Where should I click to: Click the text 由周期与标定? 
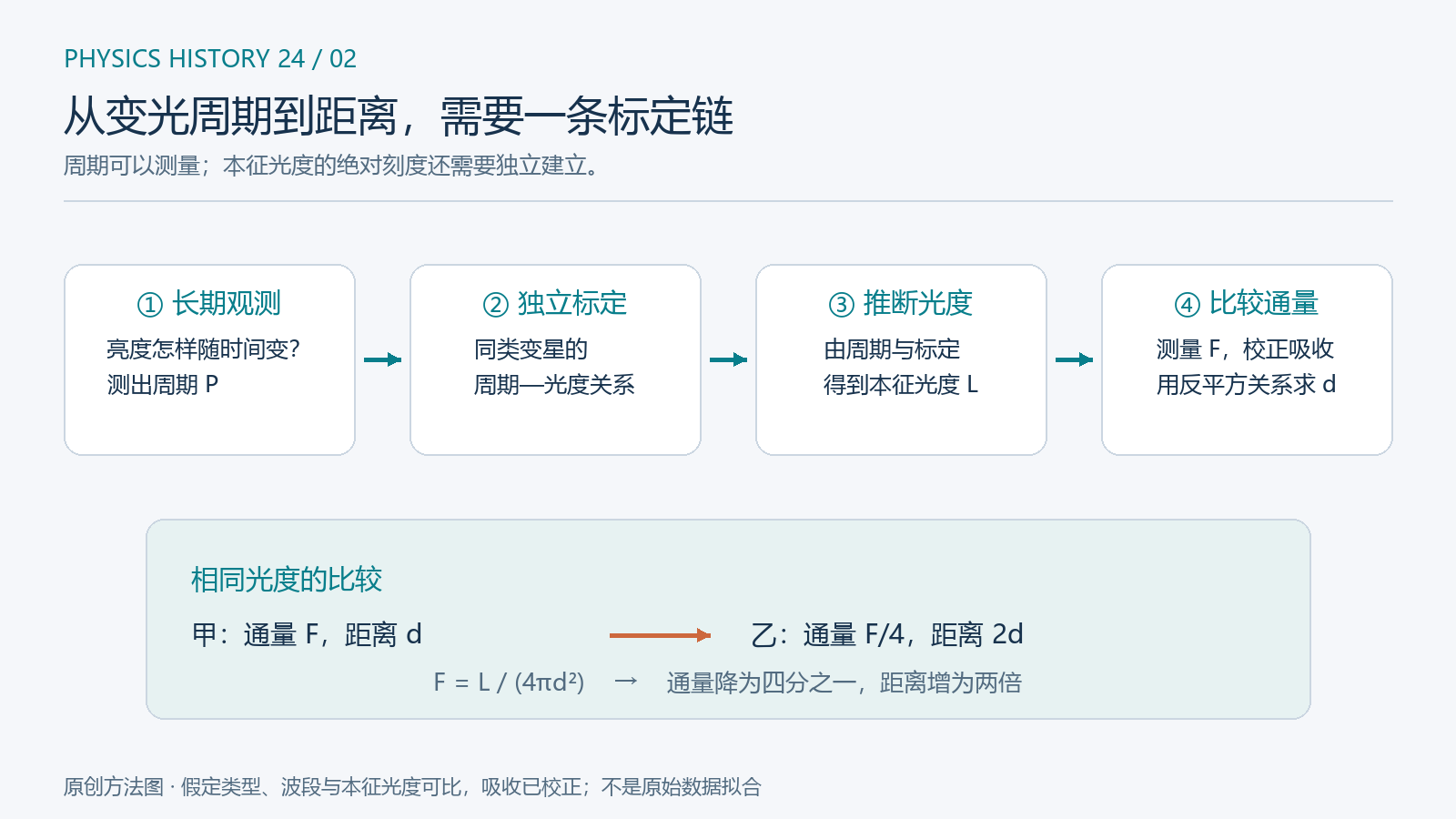point(892,349)
